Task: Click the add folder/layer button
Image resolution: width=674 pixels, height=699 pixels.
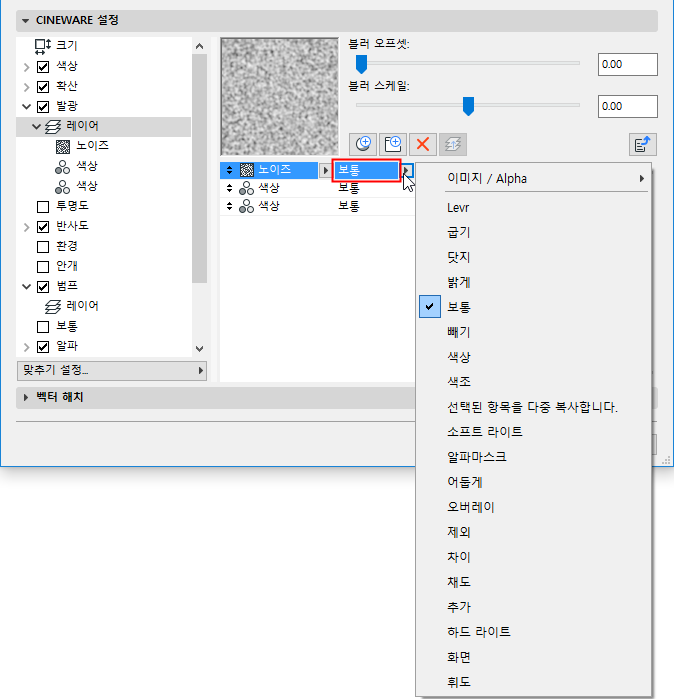Action: pyautogui.click(x=393, y=144)
